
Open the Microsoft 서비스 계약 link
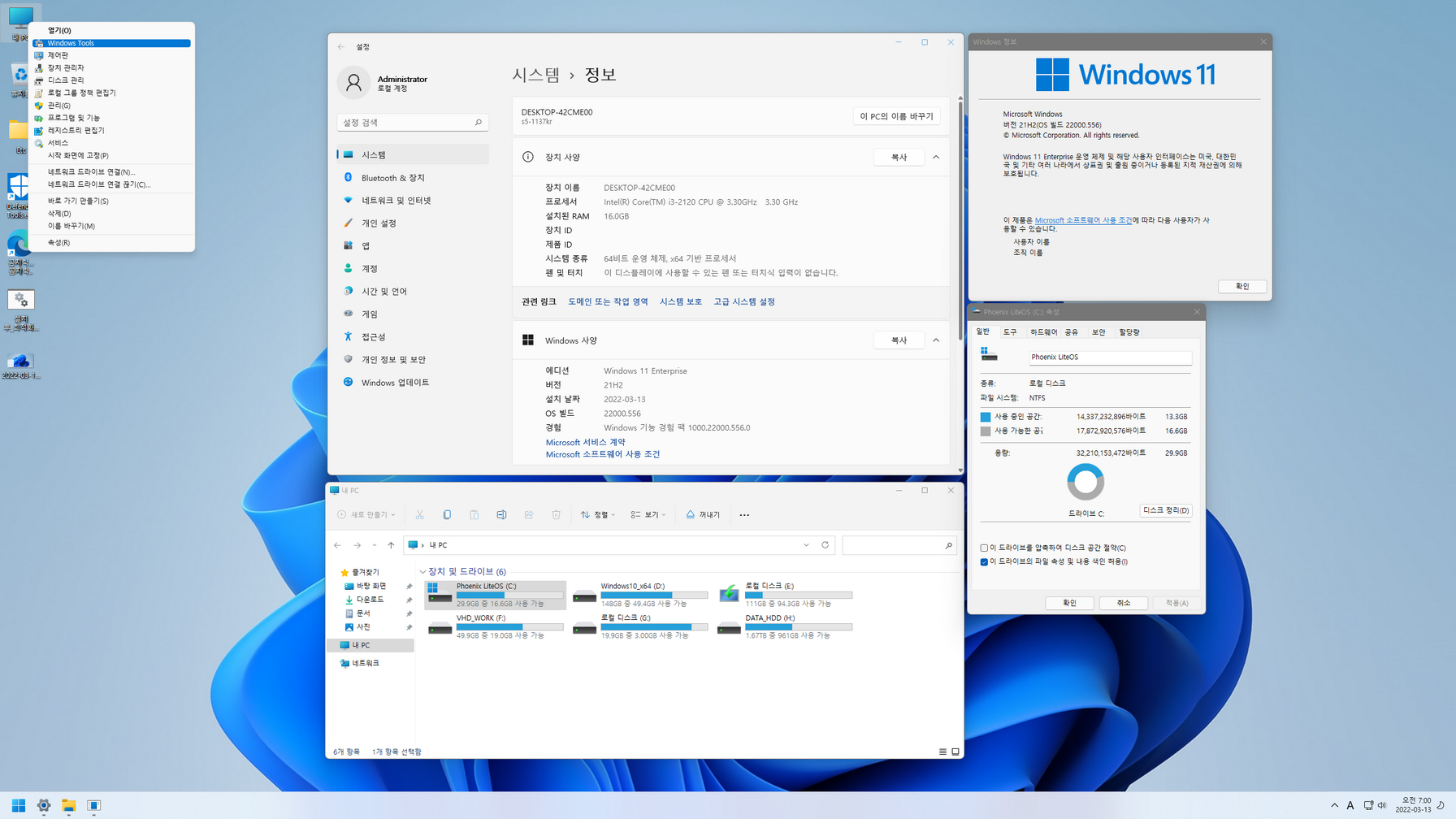[x=585, y=442]
